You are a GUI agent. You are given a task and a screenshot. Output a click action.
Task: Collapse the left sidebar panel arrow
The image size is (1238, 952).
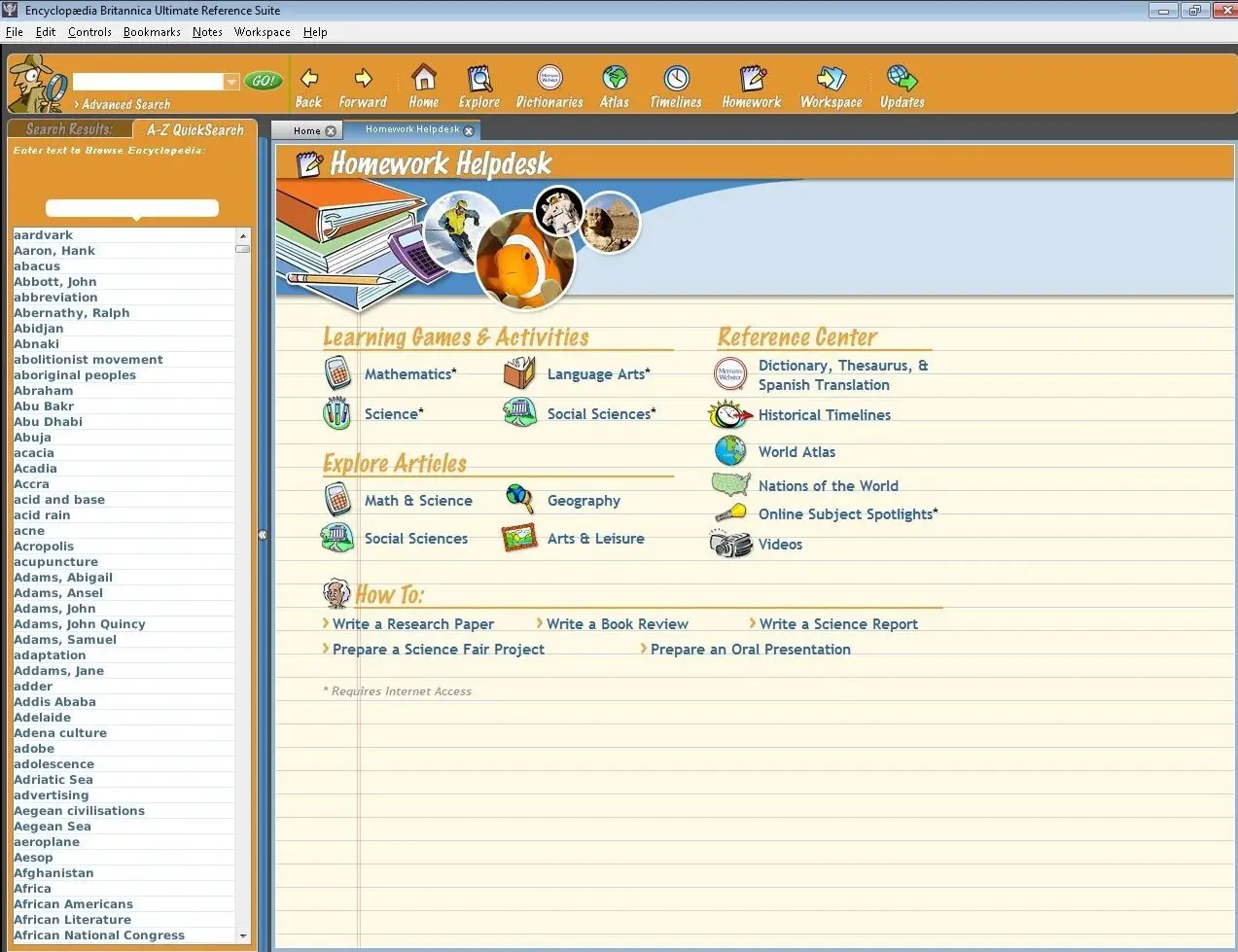pos(263,535)
